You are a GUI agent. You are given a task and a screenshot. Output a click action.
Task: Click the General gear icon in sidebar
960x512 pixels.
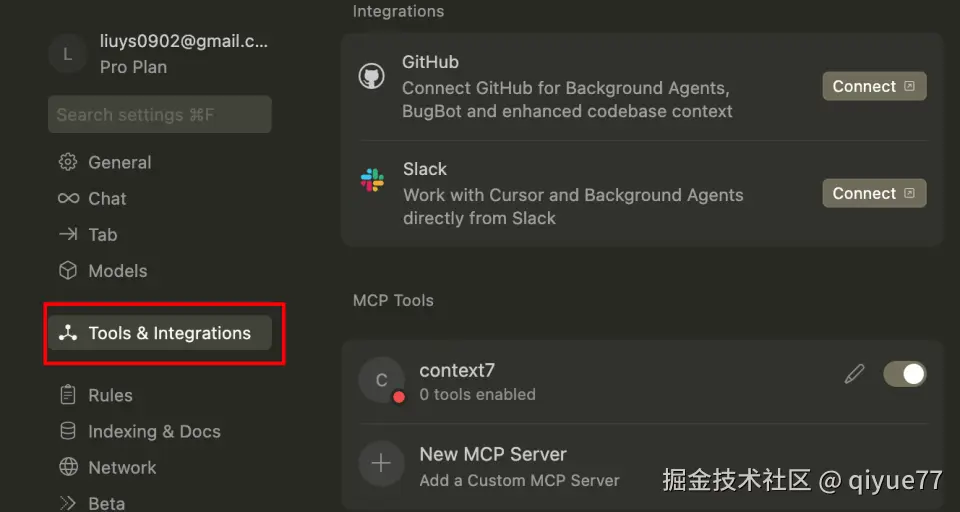tap(68, 162)
